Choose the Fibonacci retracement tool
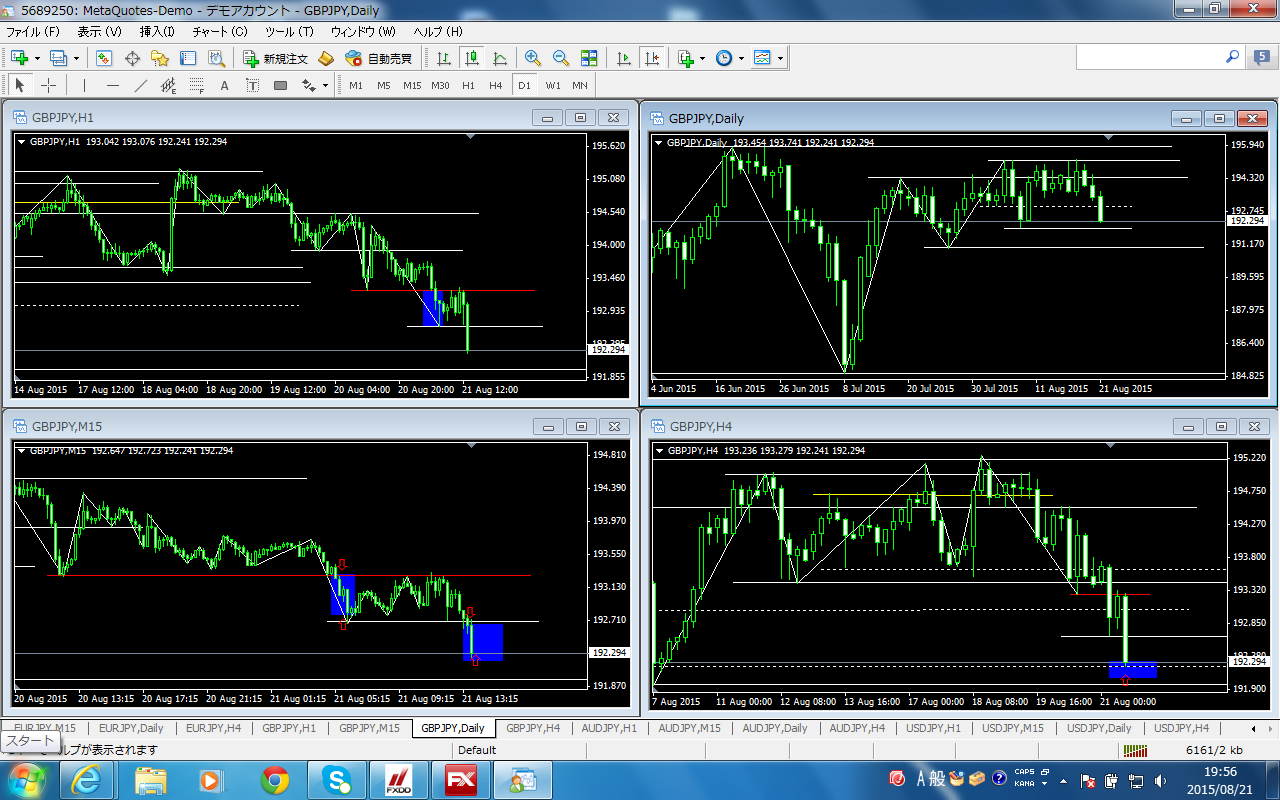Image resolution: width=1280 pixels, height=800 pixels. 197,86
